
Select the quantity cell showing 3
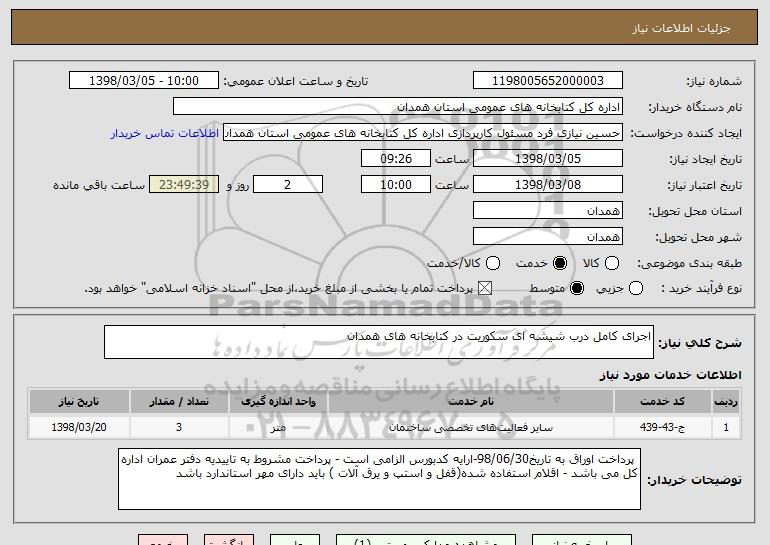(x=179, y=427)
